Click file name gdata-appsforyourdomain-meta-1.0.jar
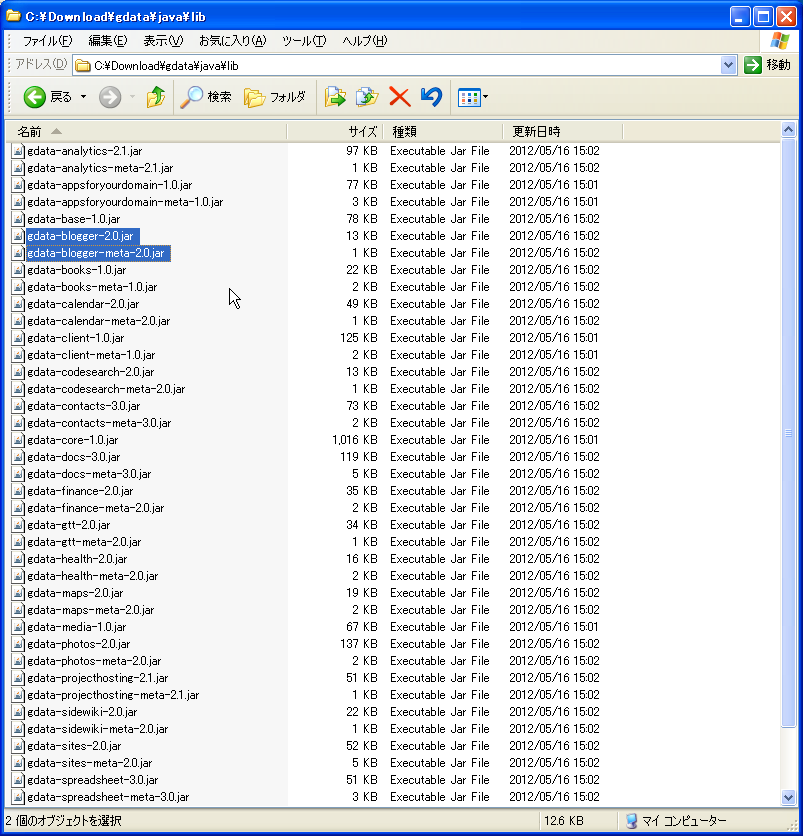Image resolution: width=803 pixels, height=836 pixels. pos(125,202)
